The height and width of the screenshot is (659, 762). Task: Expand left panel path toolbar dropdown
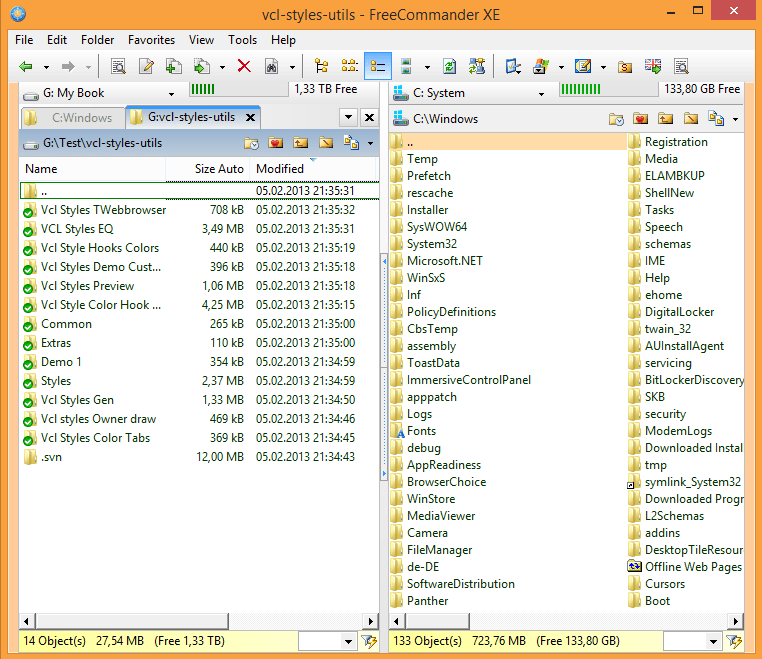370,143
